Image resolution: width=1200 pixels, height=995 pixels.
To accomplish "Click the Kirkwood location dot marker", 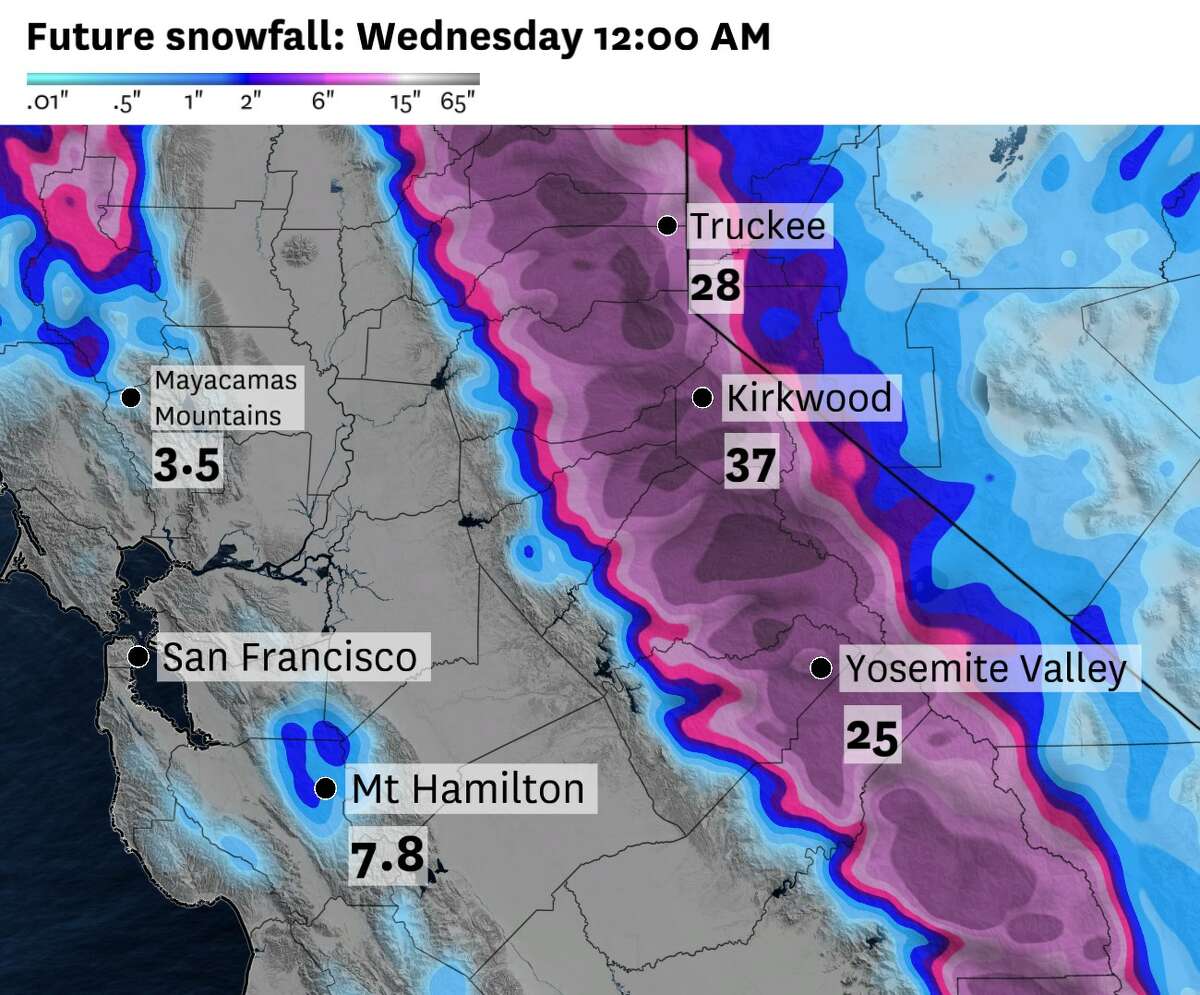I will (x=703, y=397).
